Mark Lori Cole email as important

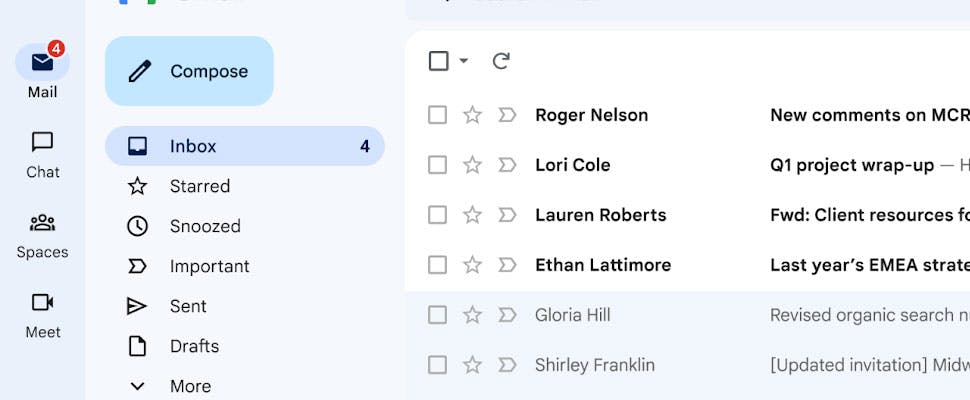[507, 165]
